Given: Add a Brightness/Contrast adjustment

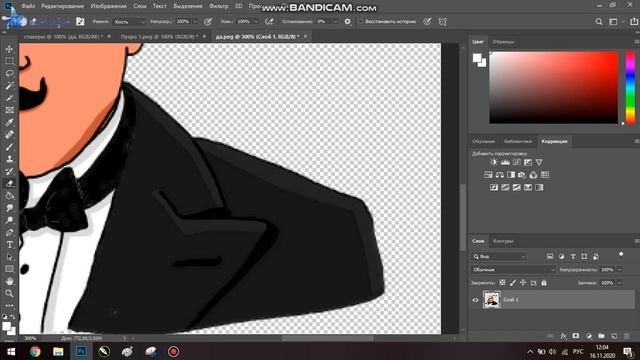Looking at the screenshot, I should (493, 162).
